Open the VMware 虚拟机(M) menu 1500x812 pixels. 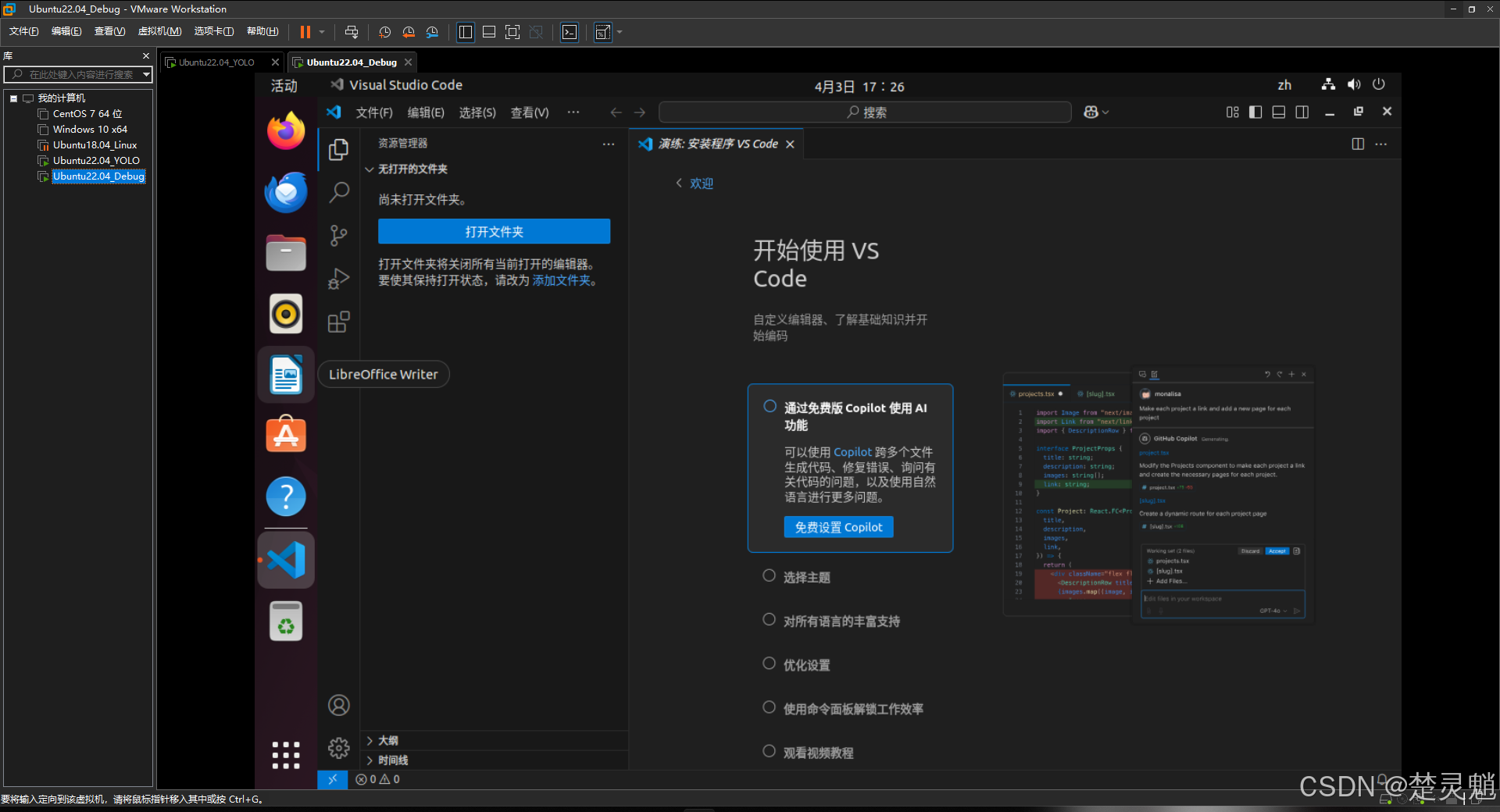click(159, 31)
